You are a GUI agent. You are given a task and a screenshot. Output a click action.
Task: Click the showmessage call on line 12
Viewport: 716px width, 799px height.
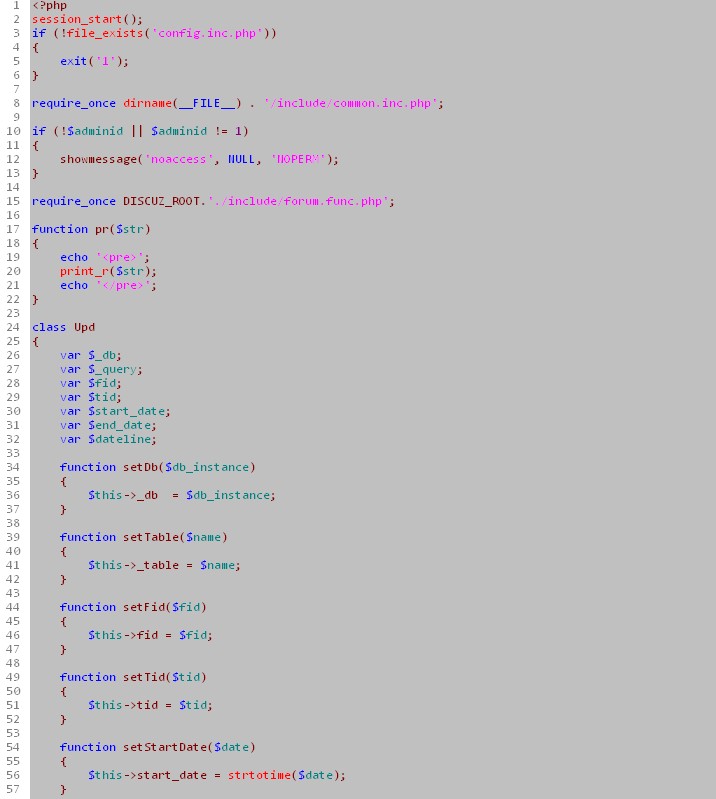point(199,159)
